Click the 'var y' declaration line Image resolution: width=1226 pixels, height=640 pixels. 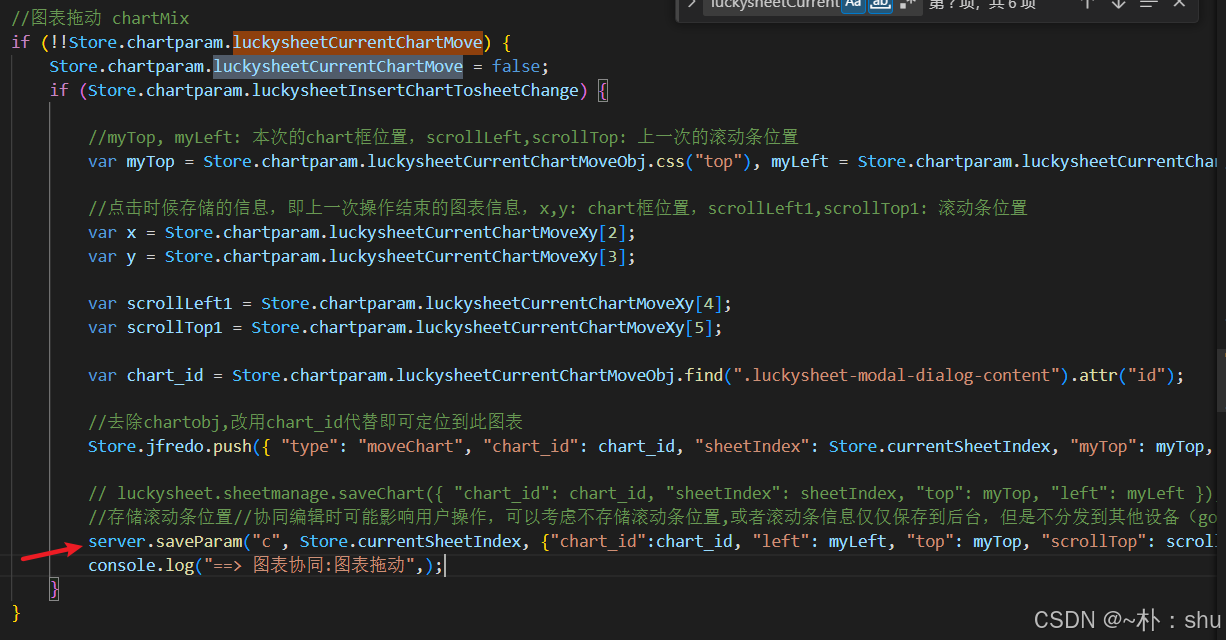tap(362, 256)
